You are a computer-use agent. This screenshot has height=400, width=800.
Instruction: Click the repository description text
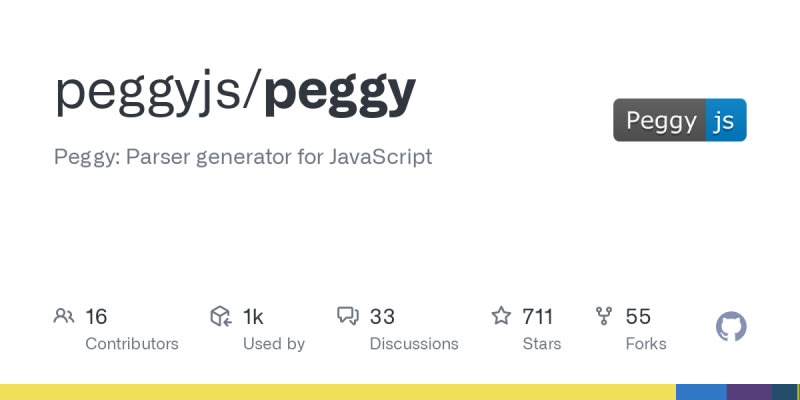pos(243,157)
